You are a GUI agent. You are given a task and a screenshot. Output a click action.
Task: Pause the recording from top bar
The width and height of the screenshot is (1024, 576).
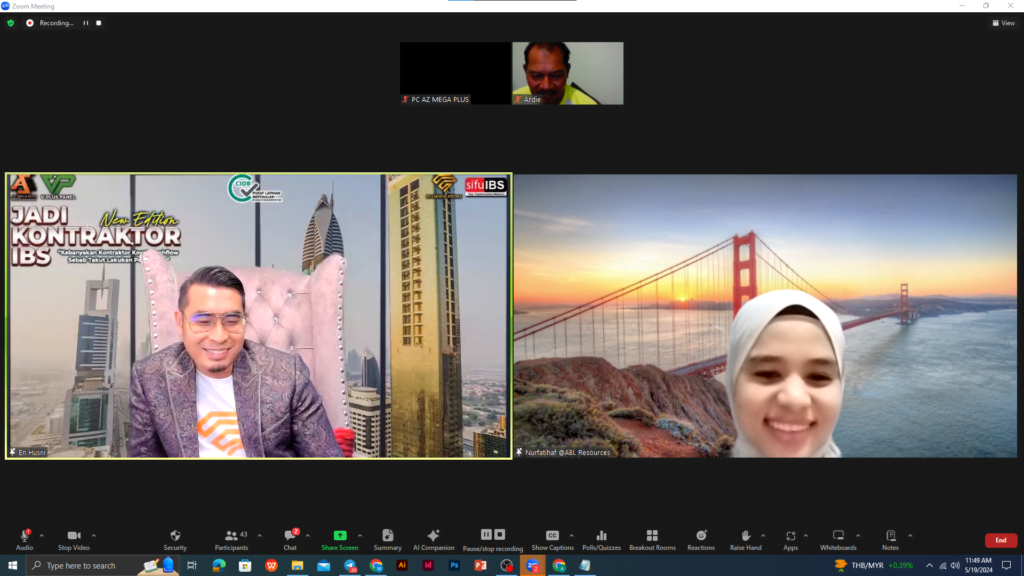[86, 23]
